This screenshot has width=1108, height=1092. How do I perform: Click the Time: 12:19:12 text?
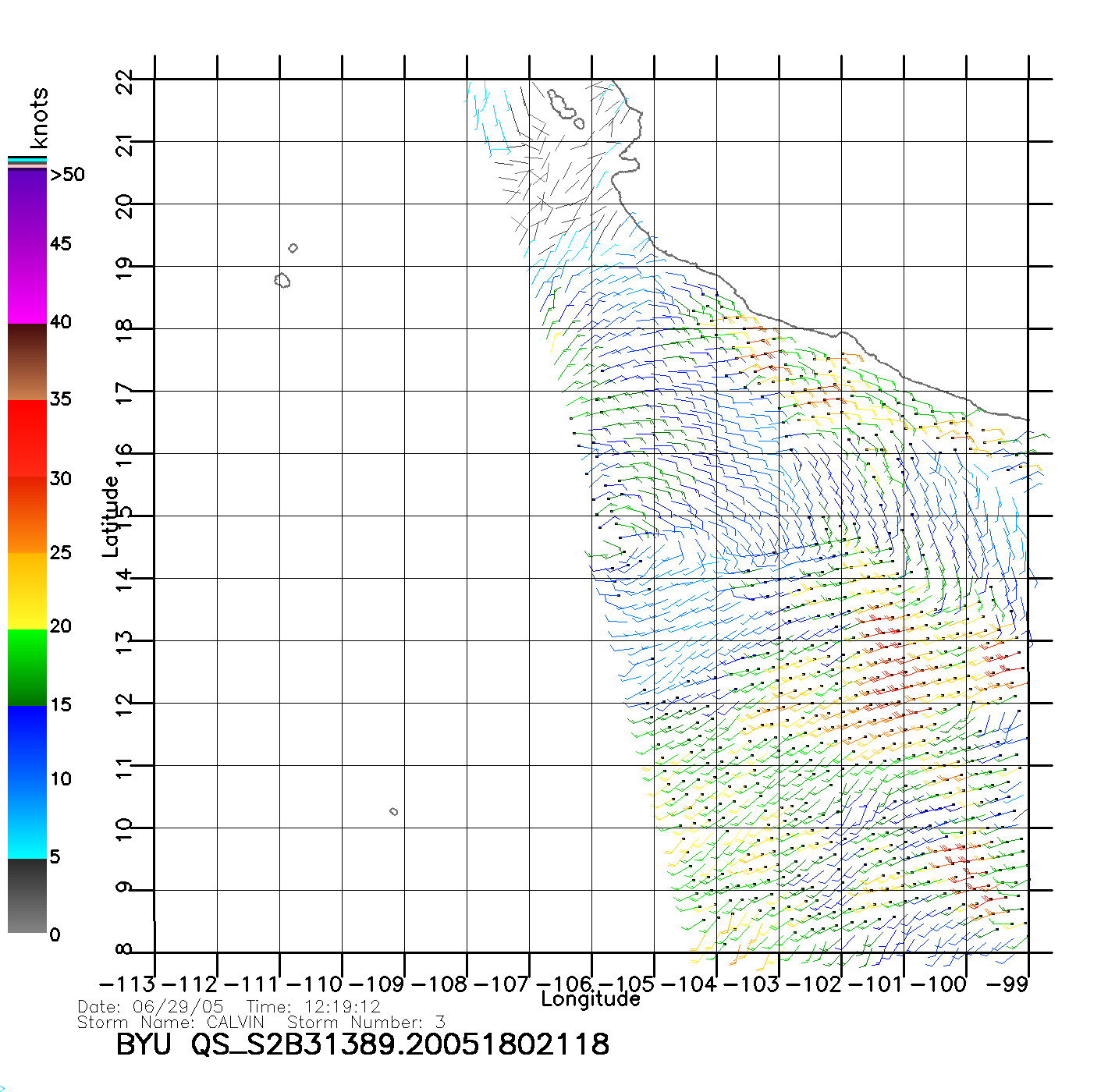pos(314,1007)
